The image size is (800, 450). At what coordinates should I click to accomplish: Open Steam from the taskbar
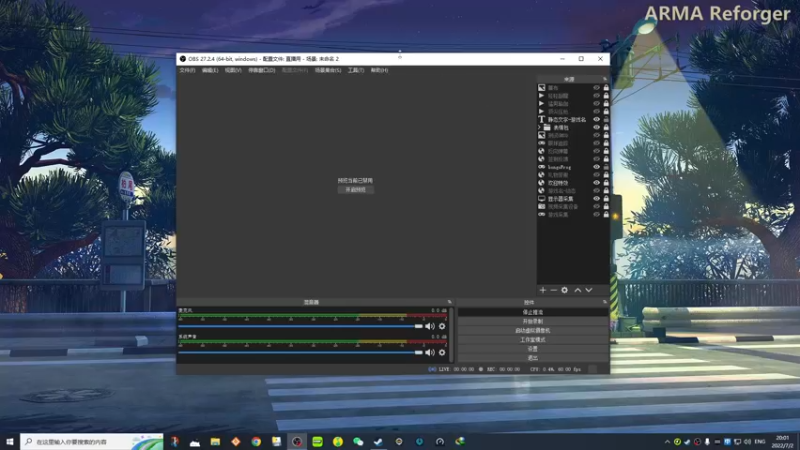(379, 442)
